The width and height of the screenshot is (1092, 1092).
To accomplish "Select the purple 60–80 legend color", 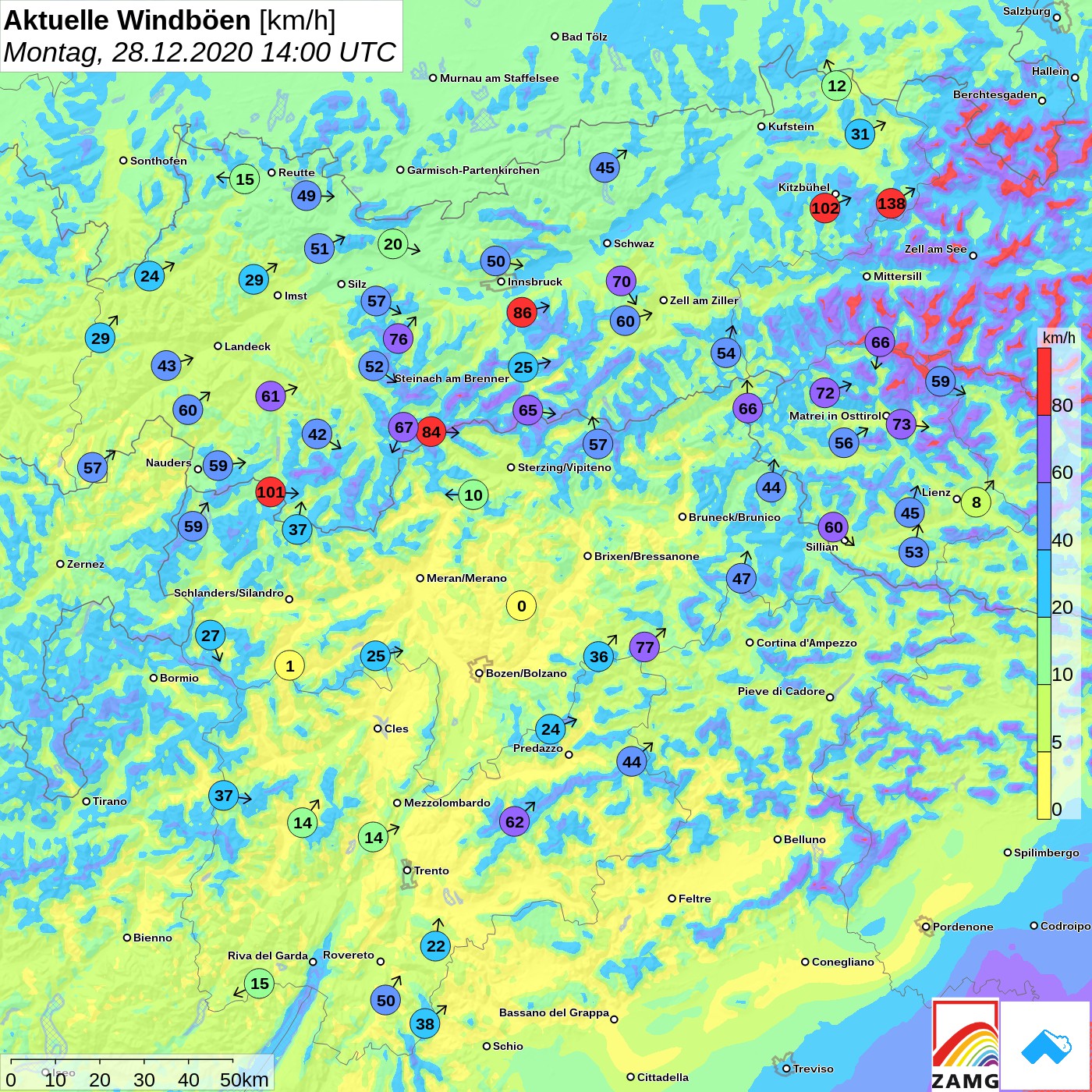I will click(1044, 449).
